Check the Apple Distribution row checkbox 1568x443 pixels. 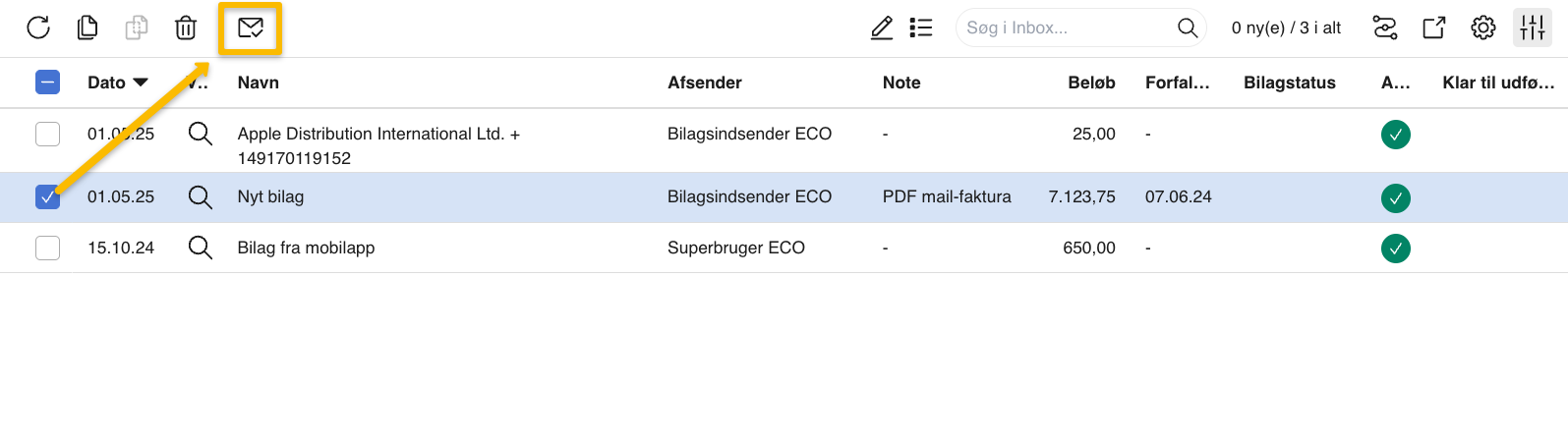47,134
